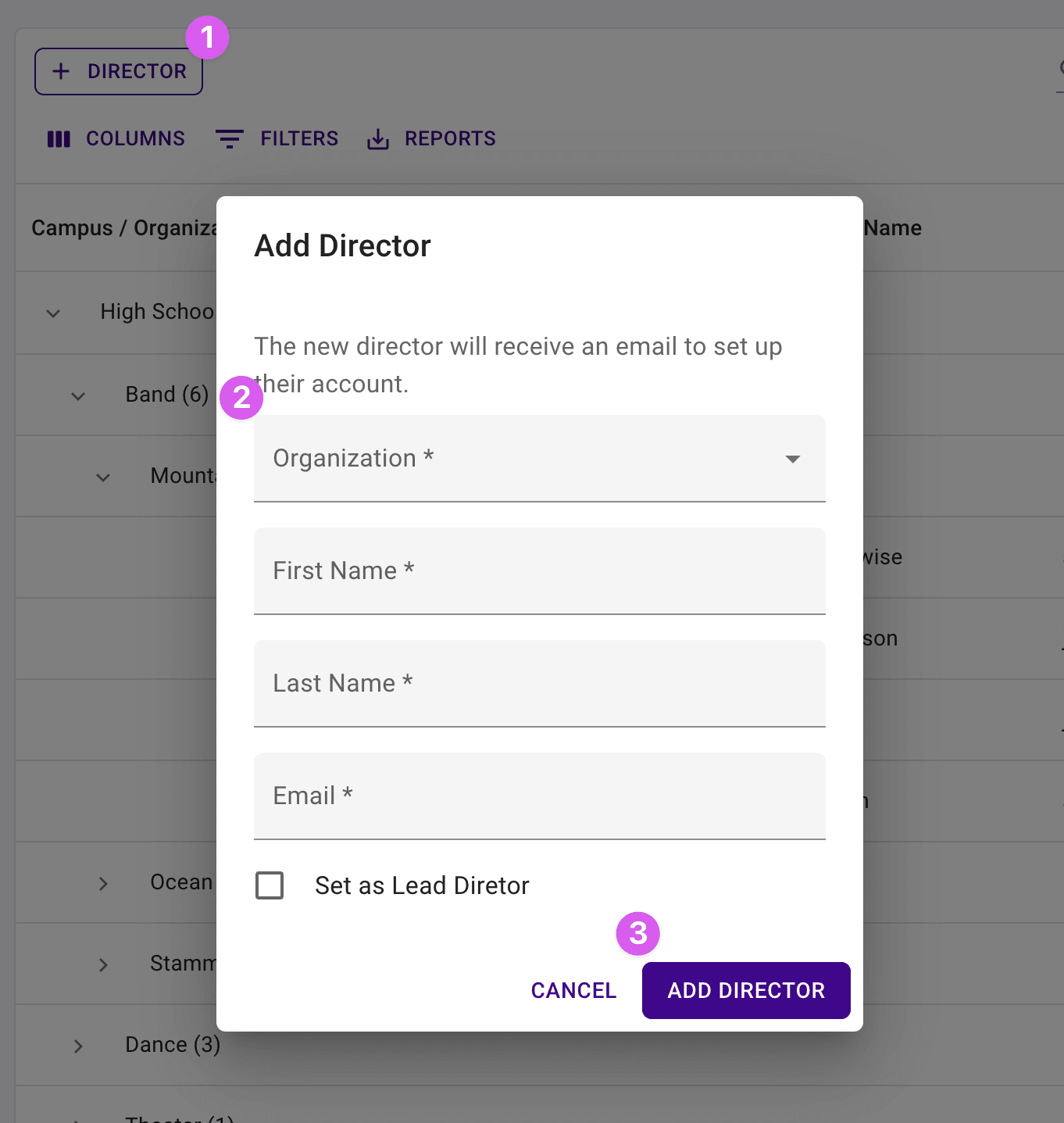Expand the Ocean row chevron
Screen dimensions: 1064x1123
[103, 884]
